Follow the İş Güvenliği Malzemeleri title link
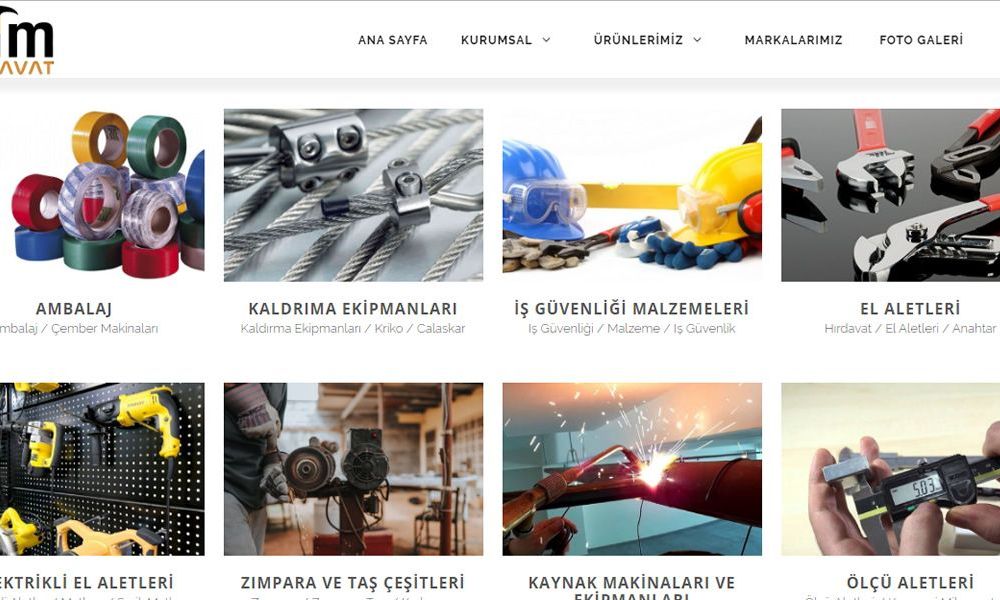 tap(632, 309)
